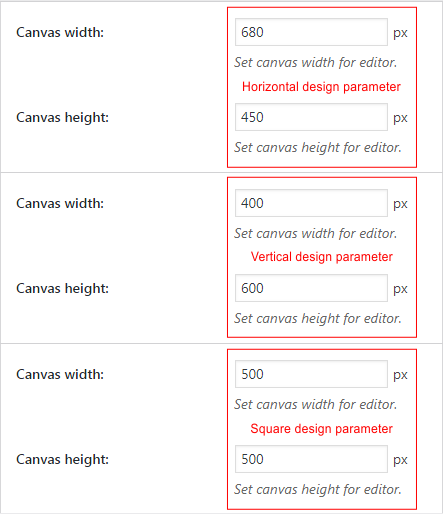This screenshot has width=443, height=514.
Task: Select the canvas height field showing 600
Action: click(x=311, y=288)
